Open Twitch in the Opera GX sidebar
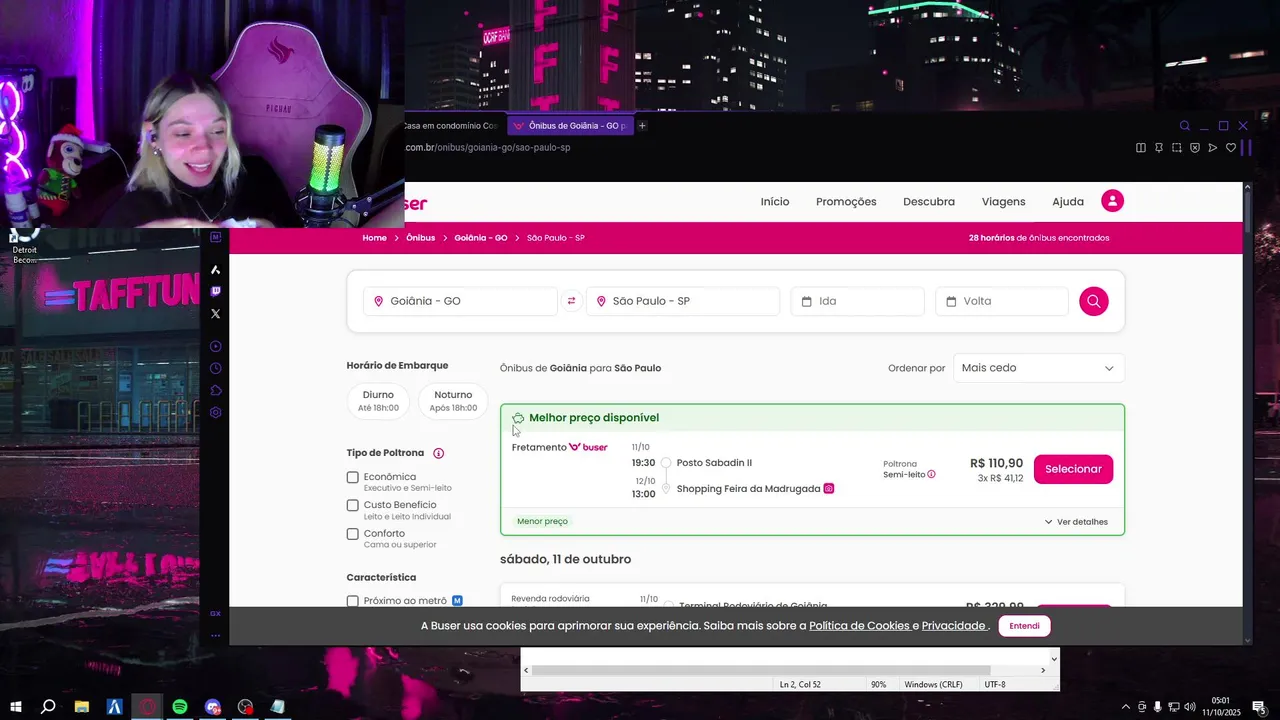Image resolution: width=1280 pixels, height=720 pixels. [215, 291]
